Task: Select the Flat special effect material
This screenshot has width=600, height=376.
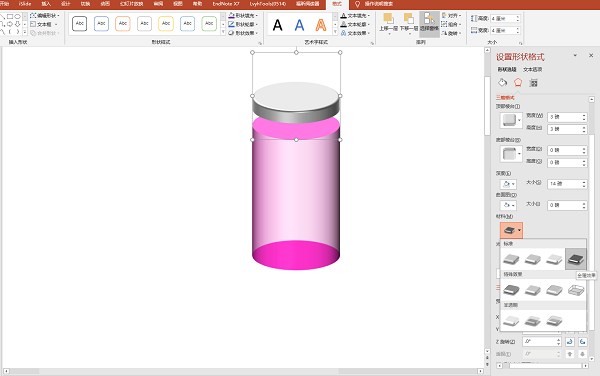Action: pos(554,290)
